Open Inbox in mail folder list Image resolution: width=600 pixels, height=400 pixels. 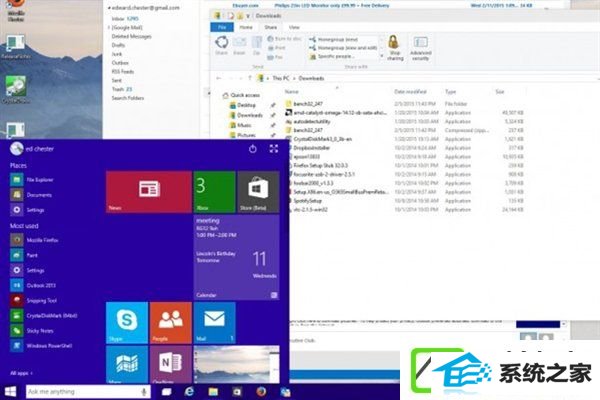coord(125,19)
